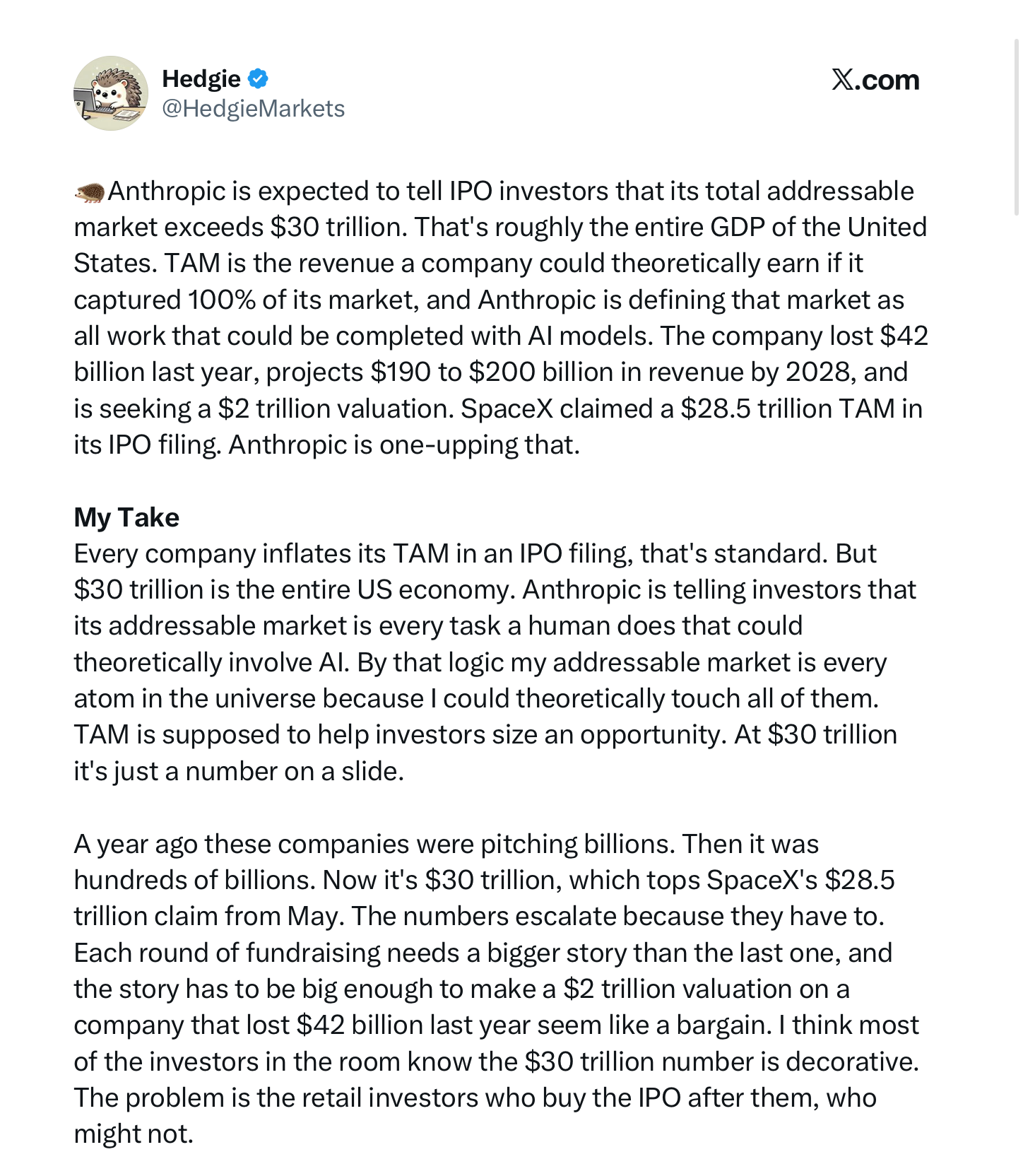Click the vertical scrollbar thumb on the right edge
The width and height of the screenshot is (1023, 1176).
pyautogui.click(x=1017, y=127)
